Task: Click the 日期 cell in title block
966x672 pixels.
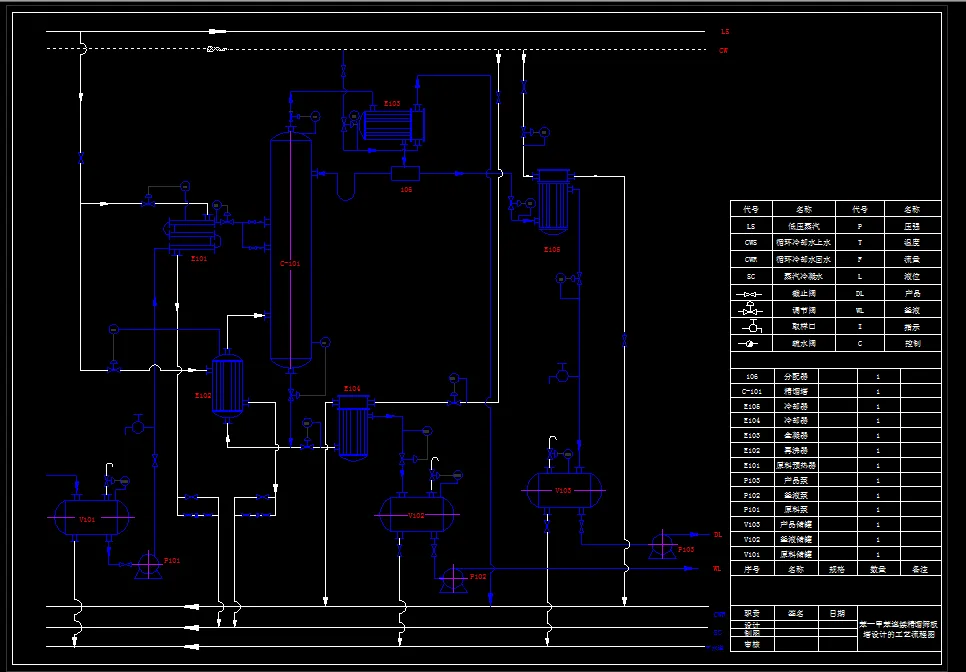Action: click(837, 613)
